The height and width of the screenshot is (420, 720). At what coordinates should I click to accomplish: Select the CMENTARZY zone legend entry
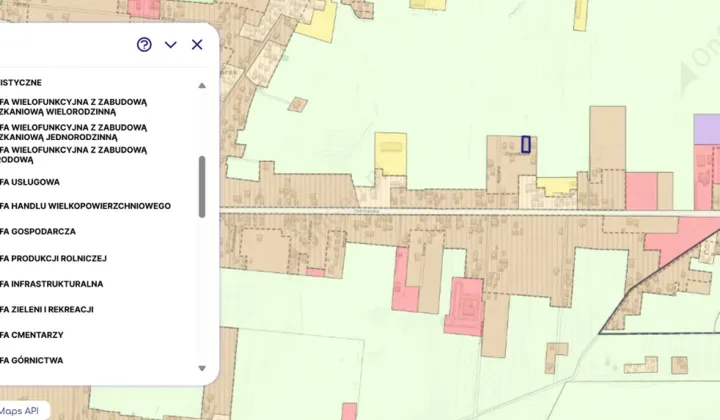pyautogui.click(x=32, y=335)
